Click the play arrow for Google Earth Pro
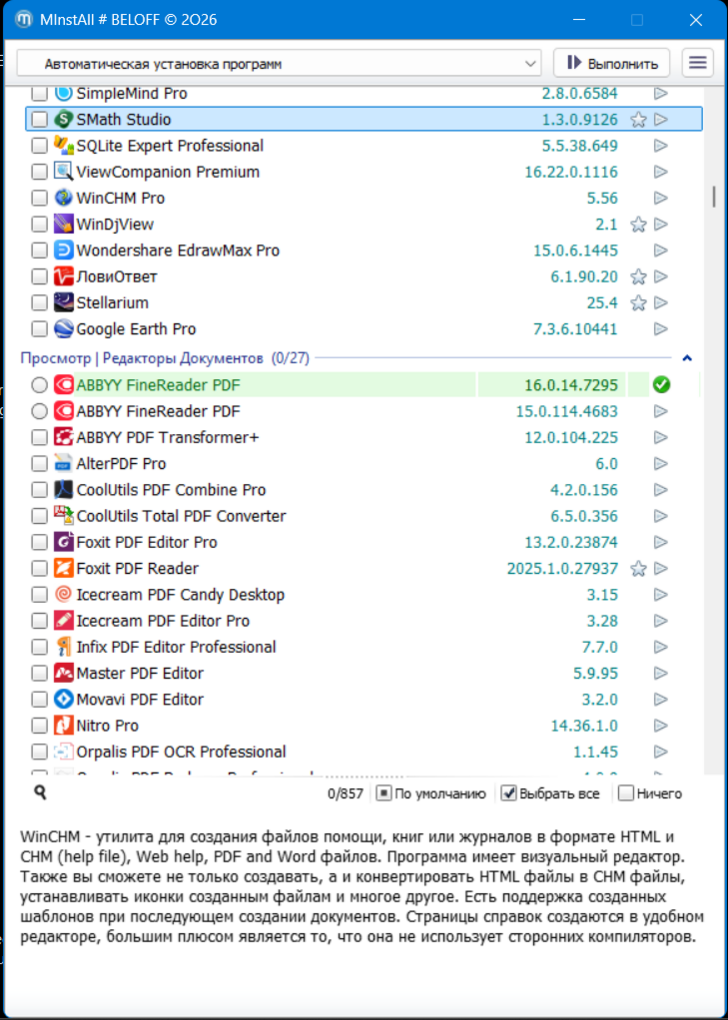The width and height of the screenshot is (728, 1020). [661, 329]
